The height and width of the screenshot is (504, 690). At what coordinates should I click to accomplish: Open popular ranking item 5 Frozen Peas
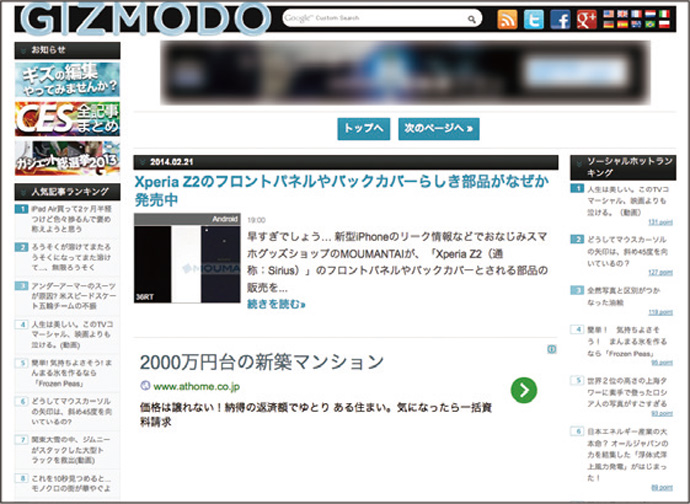(x=71, y=373)
